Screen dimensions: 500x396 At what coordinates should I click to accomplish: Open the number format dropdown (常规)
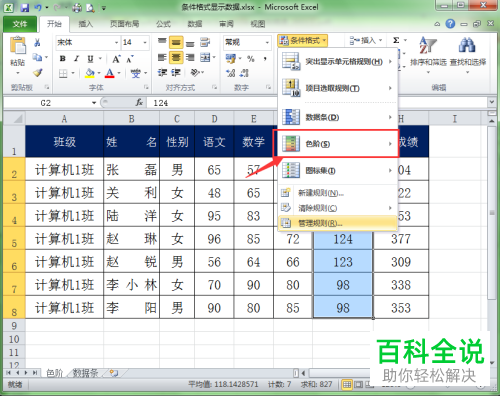point(267,43)
